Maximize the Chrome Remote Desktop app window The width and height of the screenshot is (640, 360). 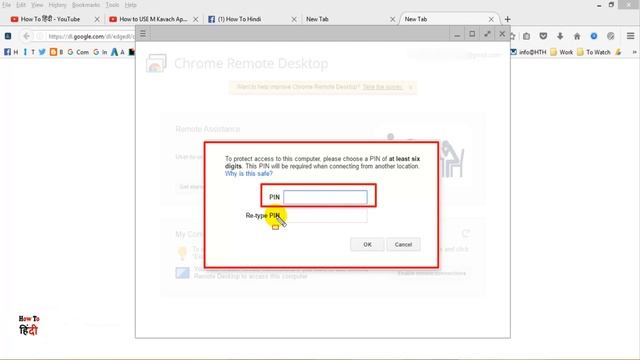click(x=472, y=34)
